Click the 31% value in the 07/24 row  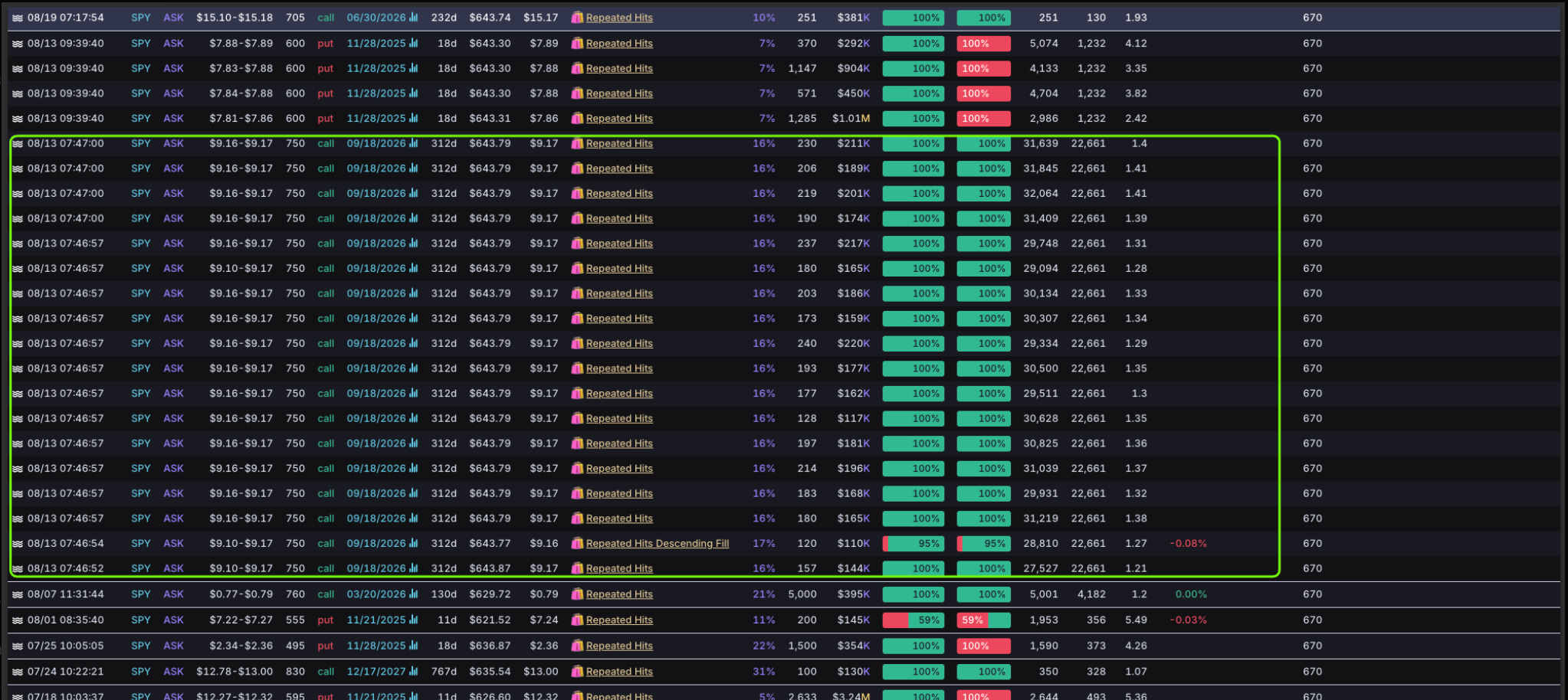pos(763,672)
